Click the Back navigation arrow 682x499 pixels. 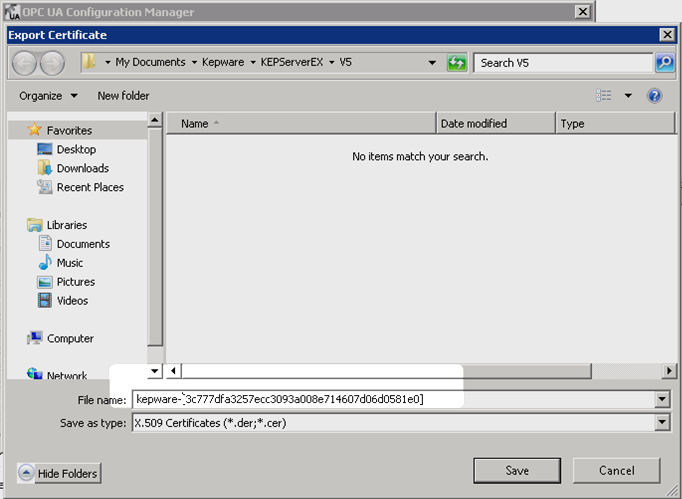coord(24,64)
